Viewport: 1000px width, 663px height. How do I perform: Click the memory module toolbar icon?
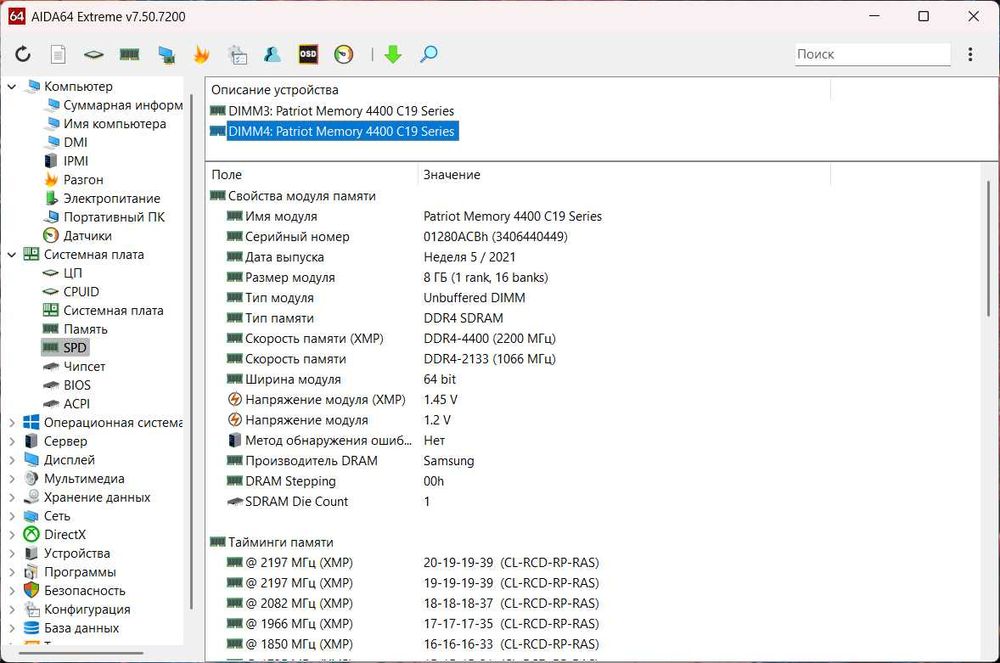129,55
